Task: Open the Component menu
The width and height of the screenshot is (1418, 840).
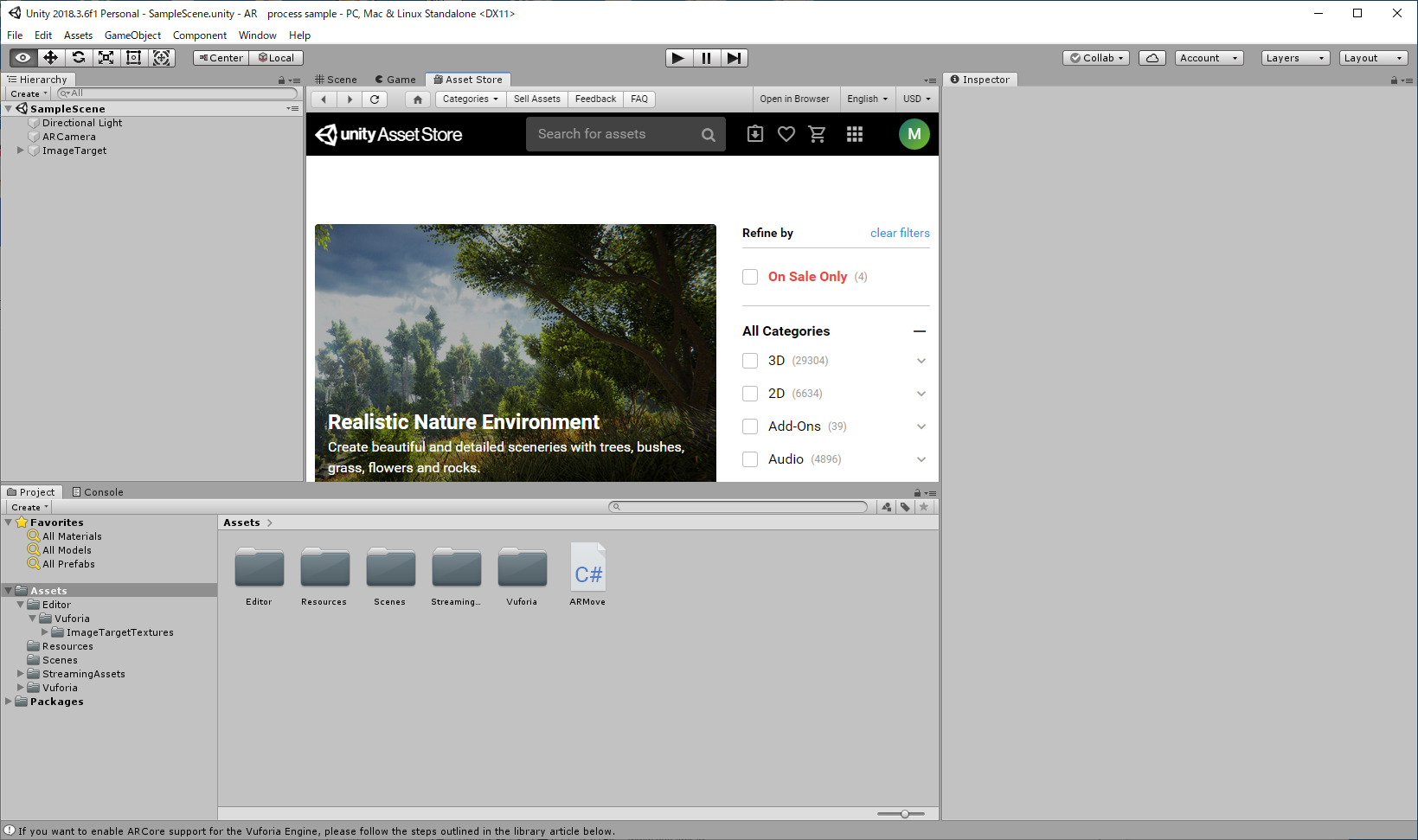Action: [x=200, y=35]
